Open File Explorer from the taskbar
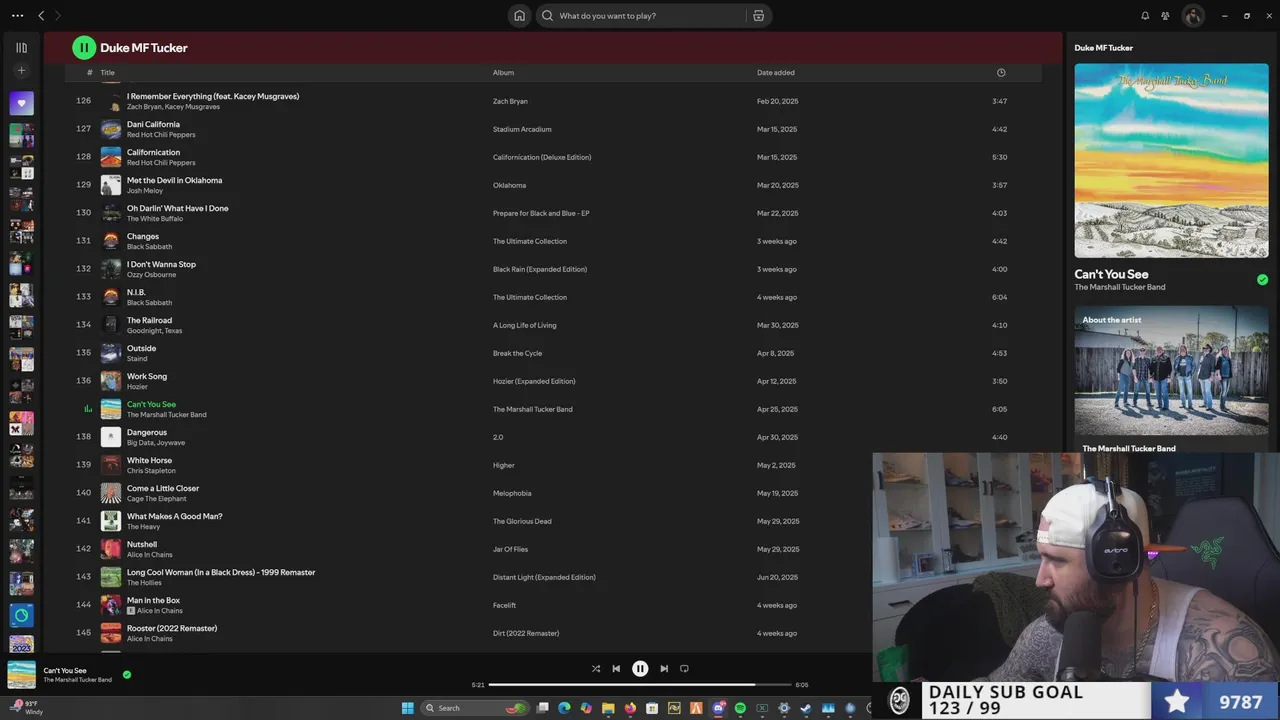1280x720 pixels. coord(608,708)
